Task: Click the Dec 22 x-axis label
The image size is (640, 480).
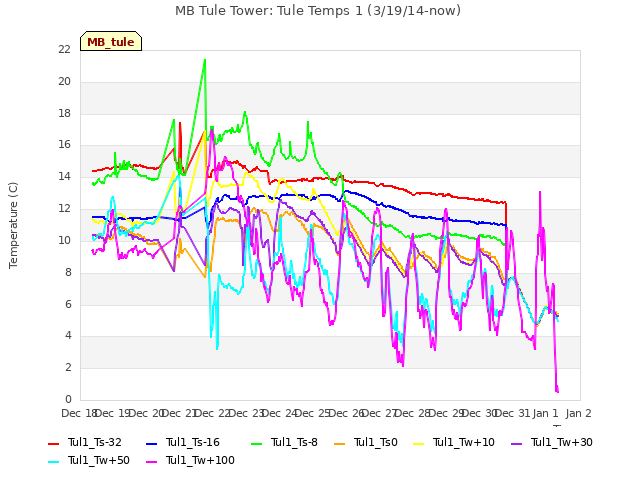Action: (213, 413)
